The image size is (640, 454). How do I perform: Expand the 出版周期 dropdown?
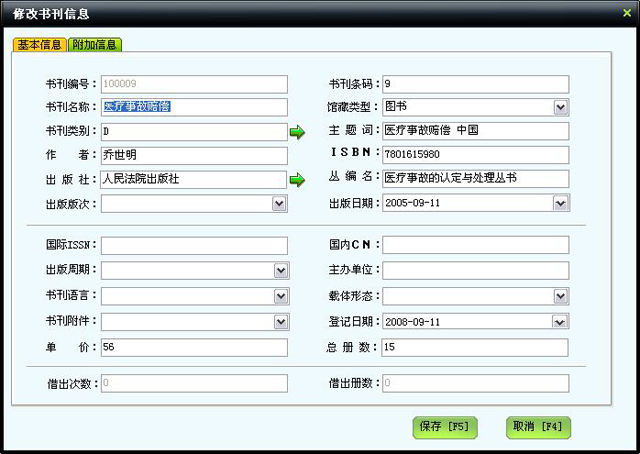coord(280,270)
